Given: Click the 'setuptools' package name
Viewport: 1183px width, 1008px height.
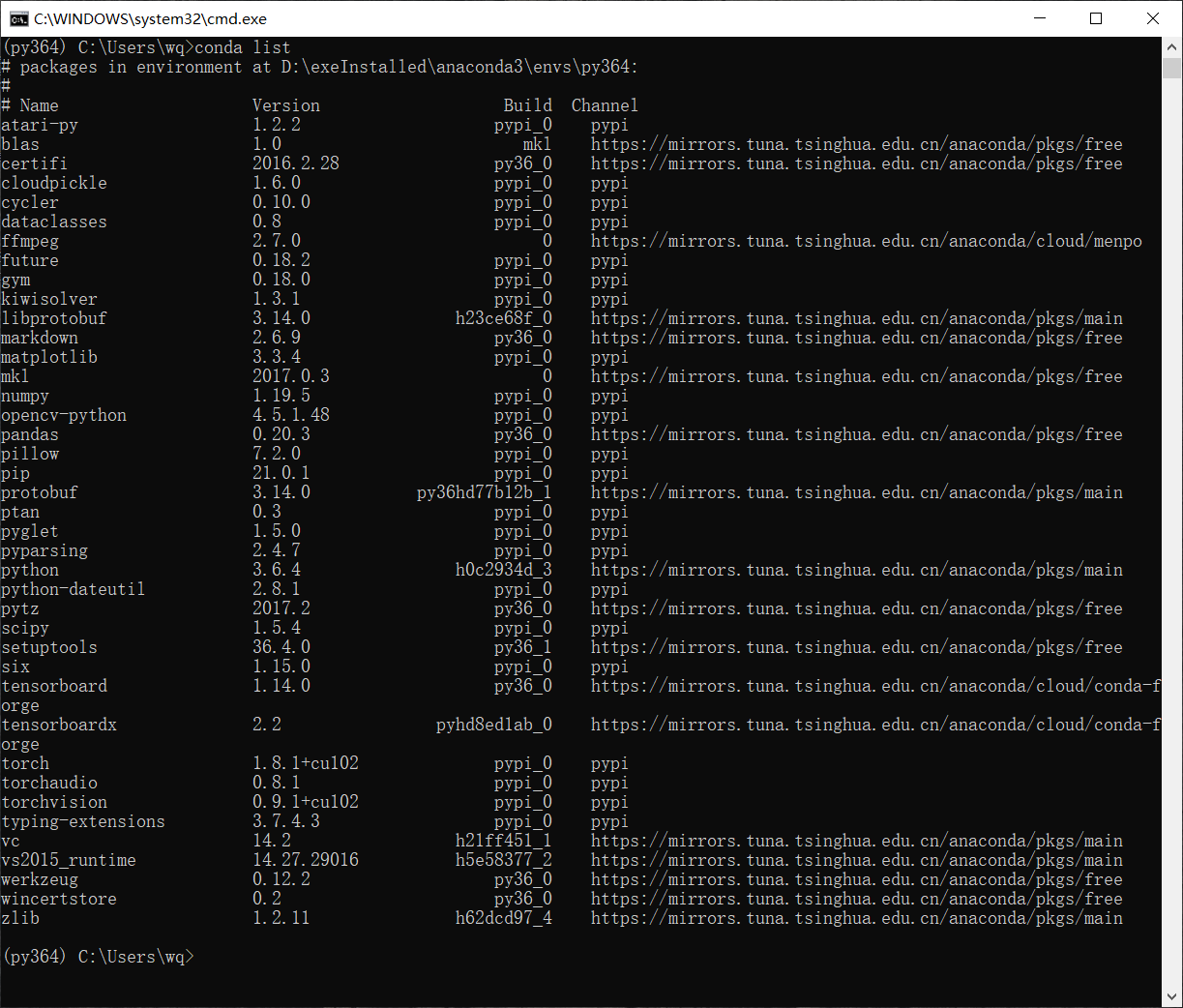Looking at the screenshot, I should tap(49, 647).
